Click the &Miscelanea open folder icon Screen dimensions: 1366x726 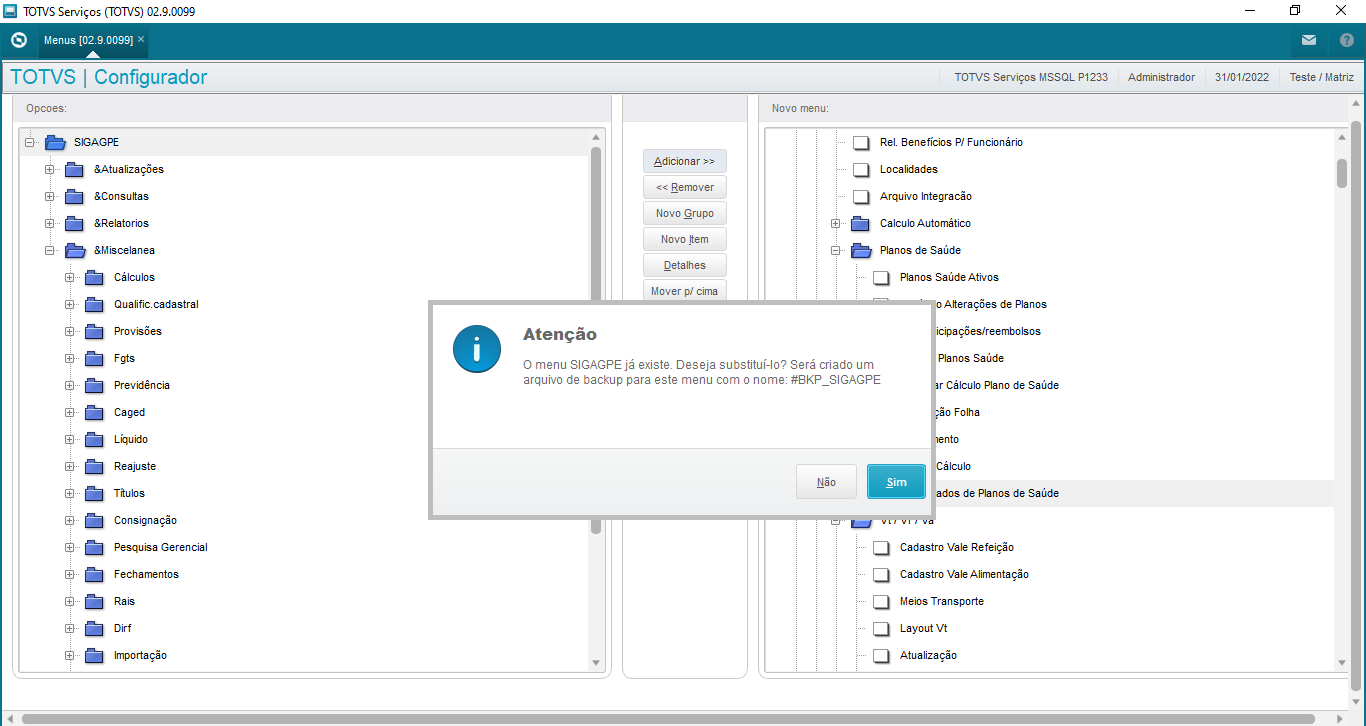point(76,250)
